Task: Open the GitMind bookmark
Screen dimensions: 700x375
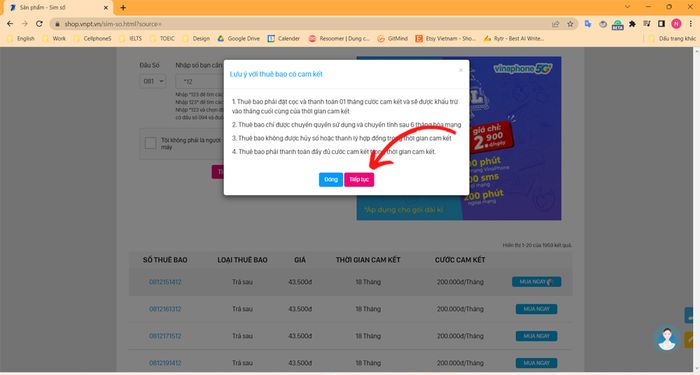Action: [x=393, y=39]
